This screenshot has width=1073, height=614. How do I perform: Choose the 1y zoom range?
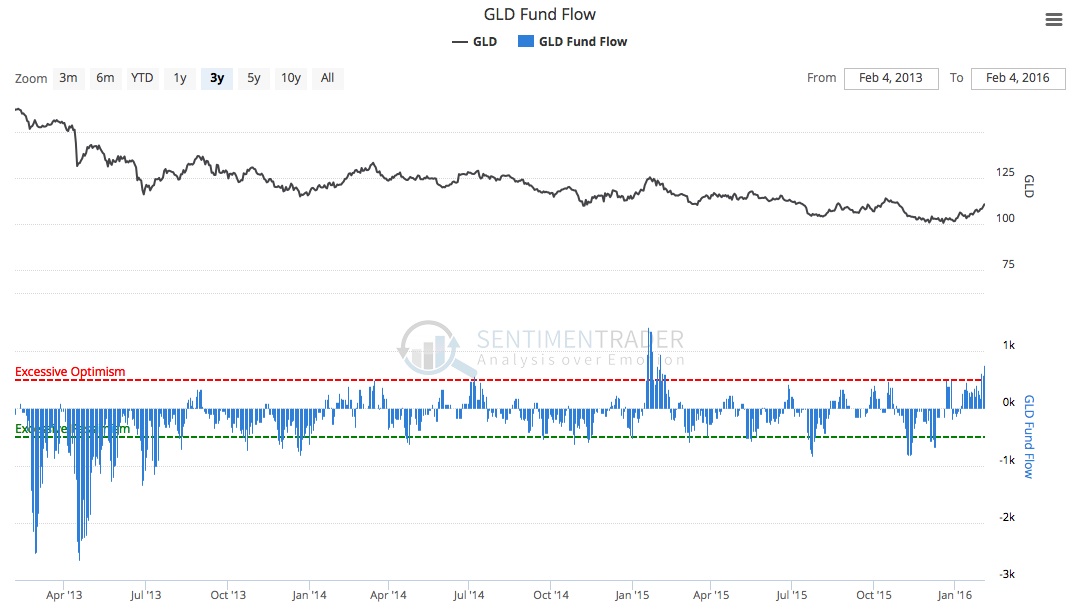tap(180, 78)
